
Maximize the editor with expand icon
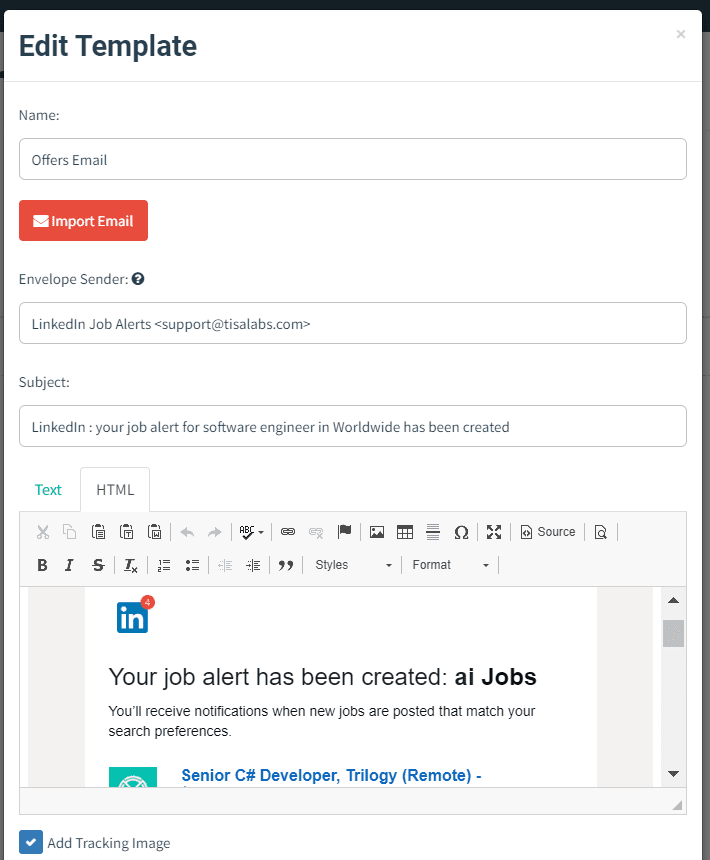pyautogui.click(x=494, y=532)
